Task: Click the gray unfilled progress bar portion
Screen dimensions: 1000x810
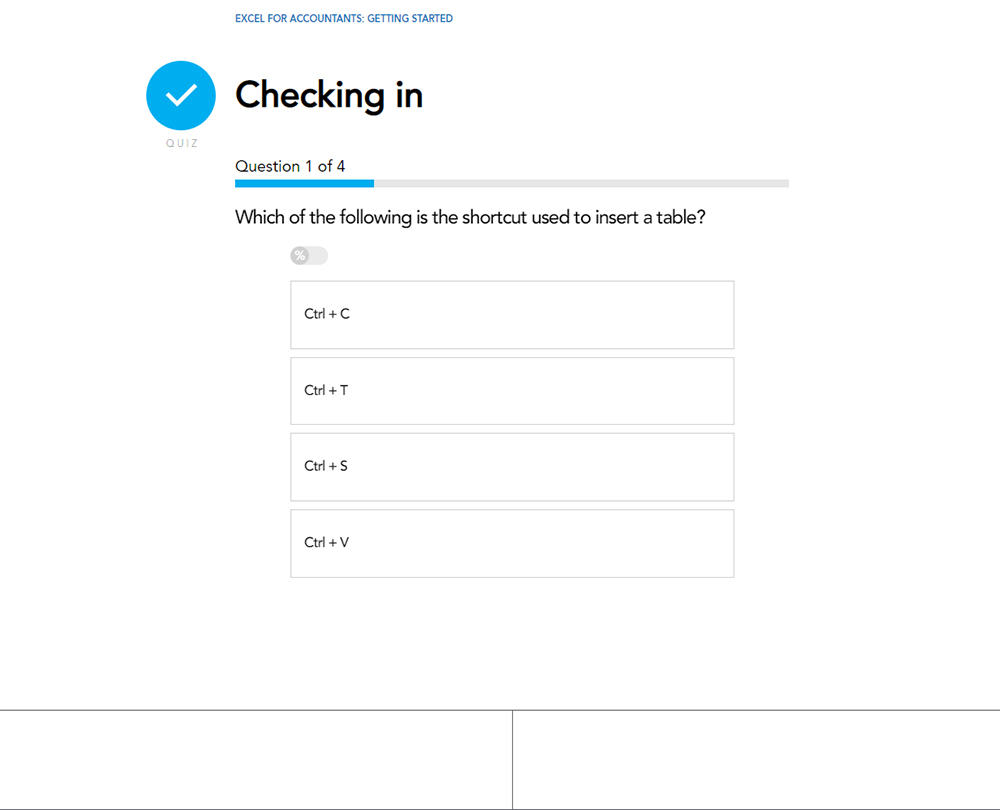Action: coord(580,184)
